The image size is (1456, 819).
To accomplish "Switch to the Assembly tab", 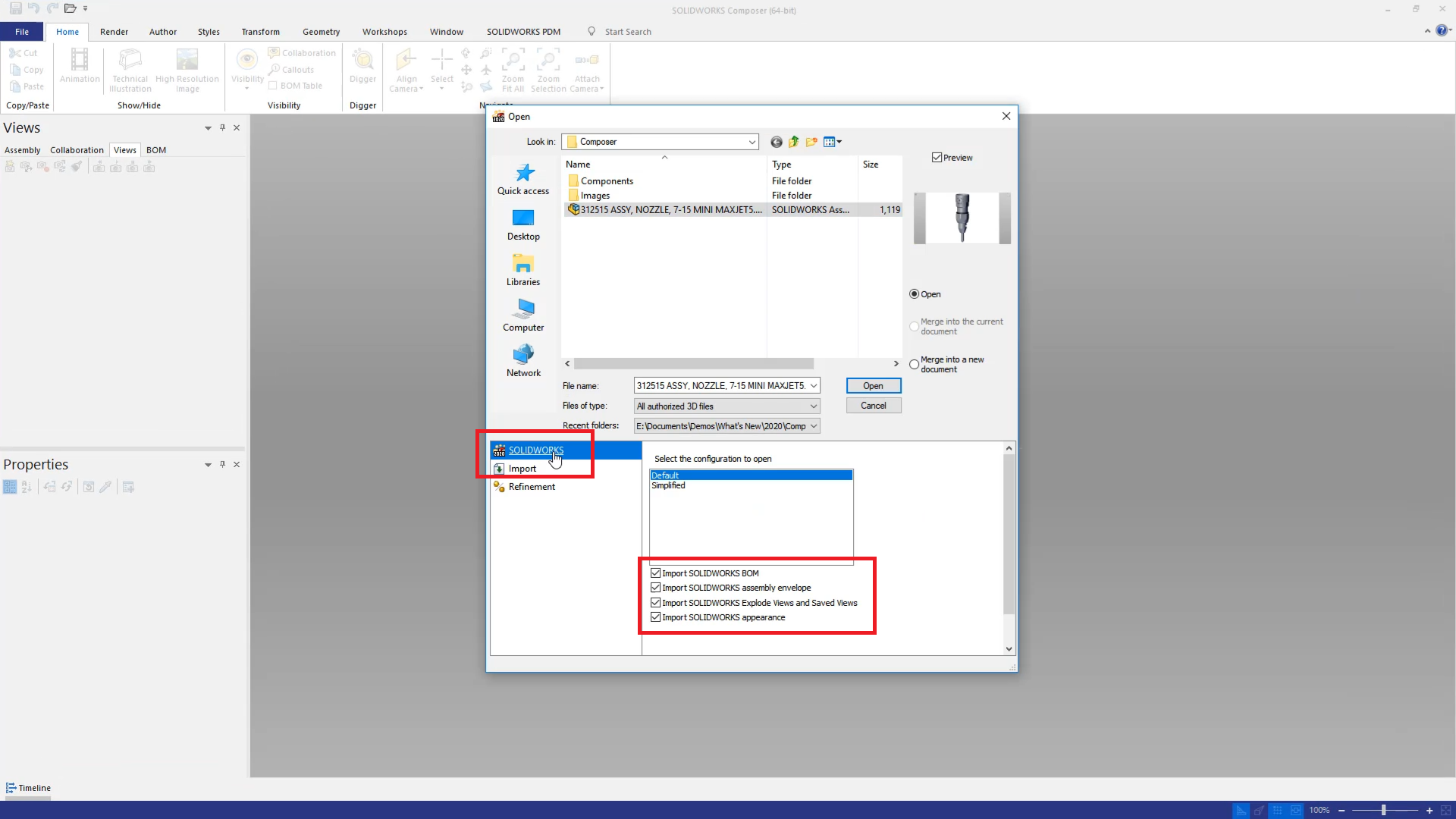I will [23, 150].
